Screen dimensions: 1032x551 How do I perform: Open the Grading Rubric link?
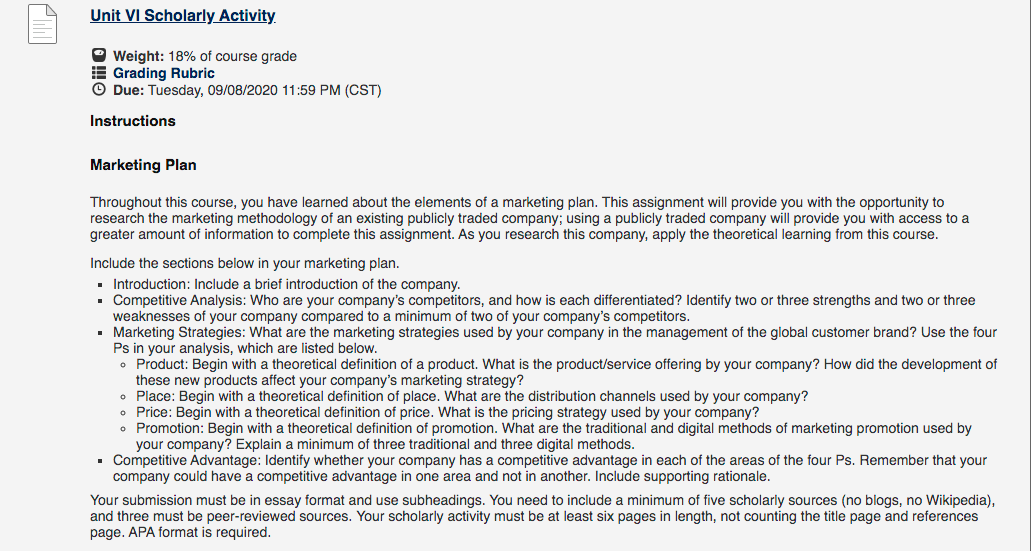point(163,73)
